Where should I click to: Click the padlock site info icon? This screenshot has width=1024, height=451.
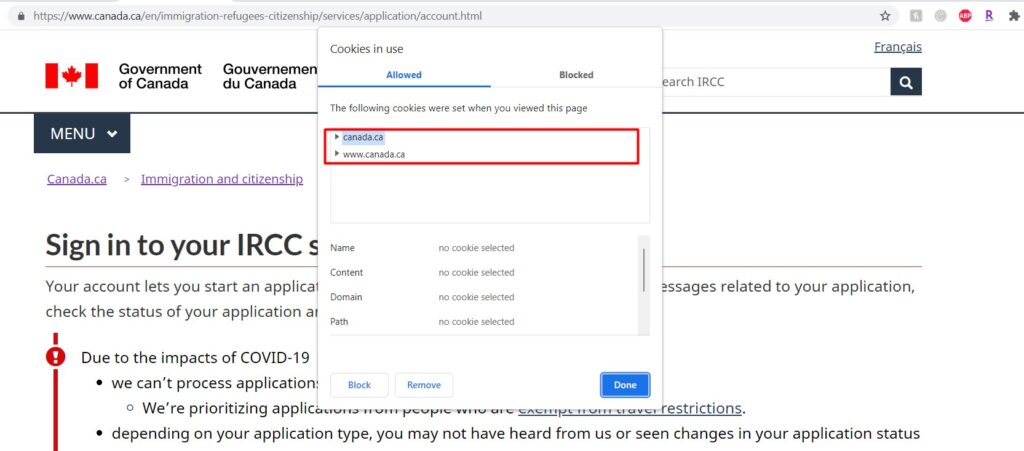tap(21, 16)
